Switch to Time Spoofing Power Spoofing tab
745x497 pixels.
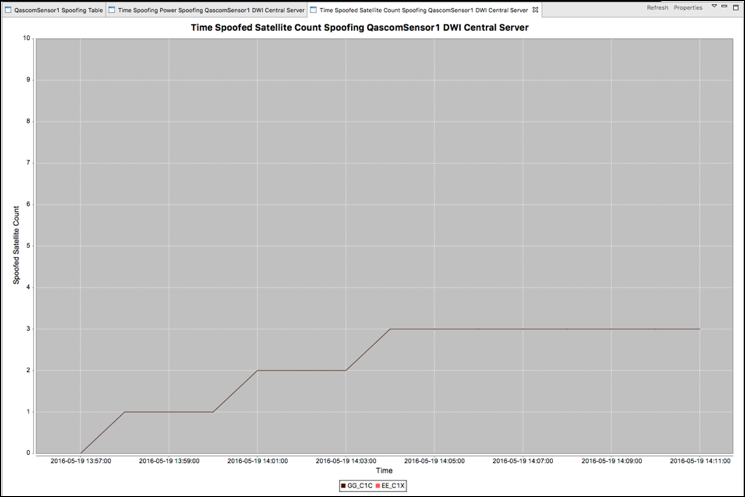(211, 9)
